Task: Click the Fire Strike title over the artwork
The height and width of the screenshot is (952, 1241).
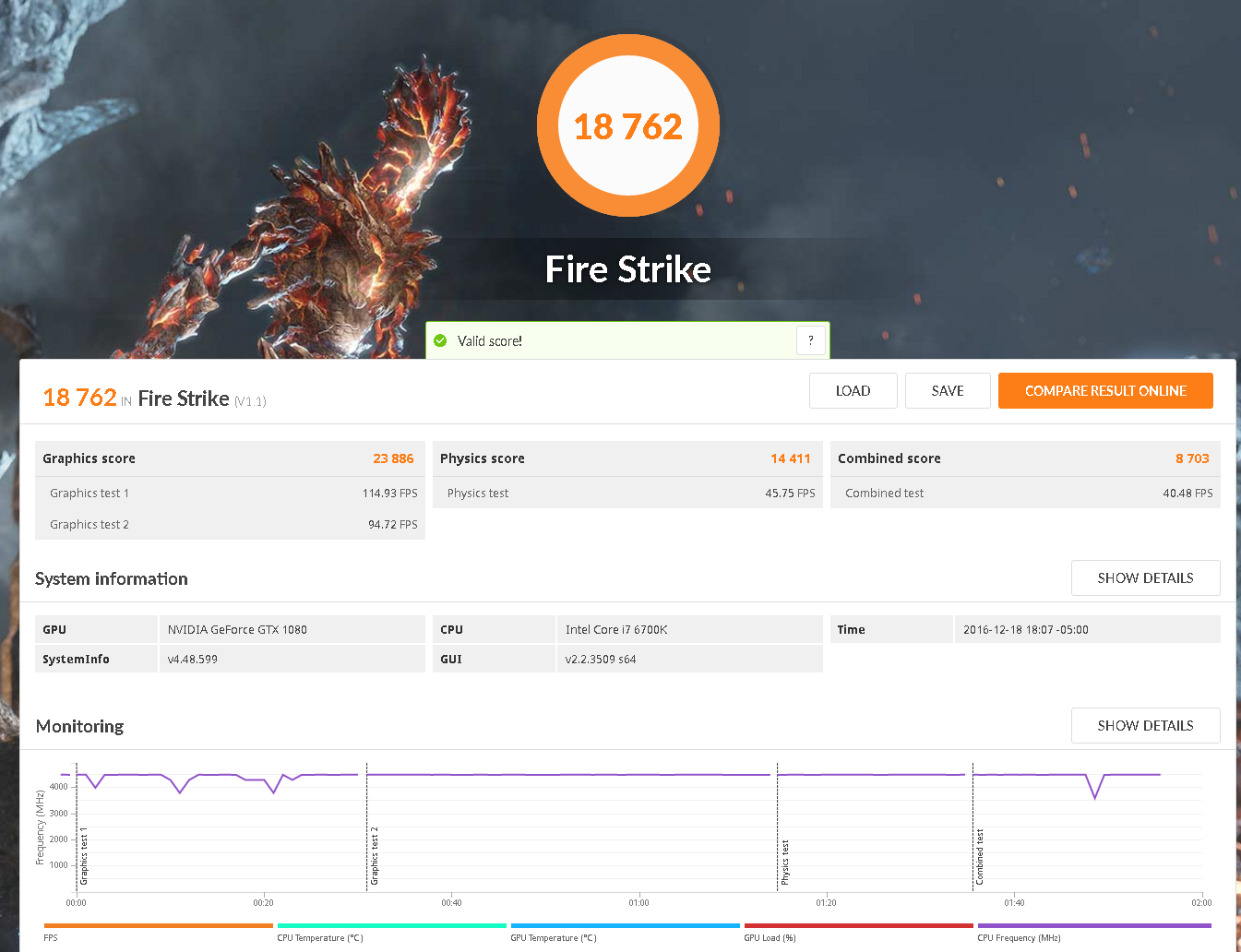Action: coord(628,269)
